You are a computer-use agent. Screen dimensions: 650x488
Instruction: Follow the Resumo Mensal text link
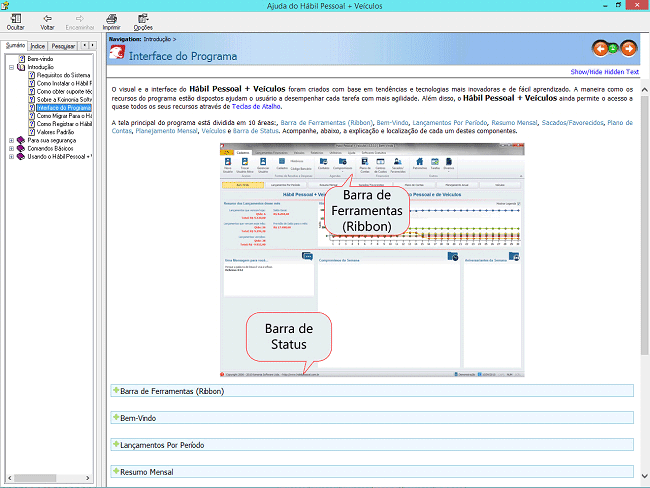[514, 123]
